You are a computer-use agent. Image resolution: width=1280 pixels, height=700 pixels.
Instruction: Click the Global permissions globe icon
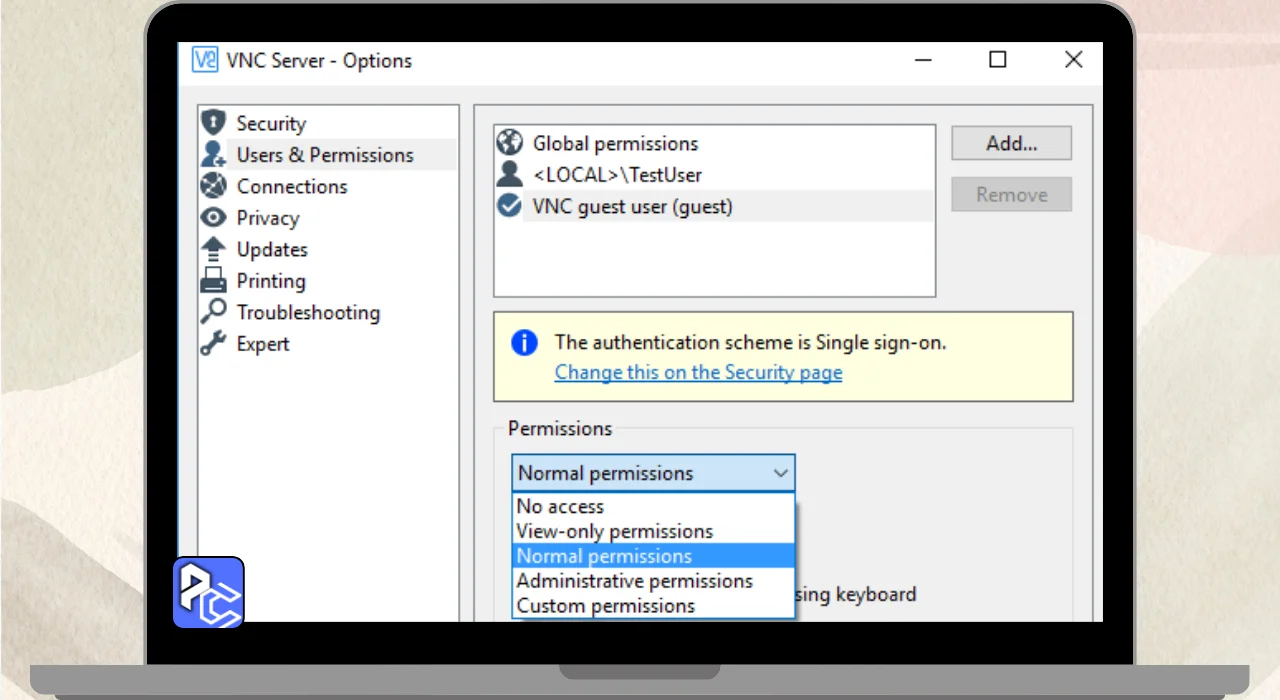510,143
